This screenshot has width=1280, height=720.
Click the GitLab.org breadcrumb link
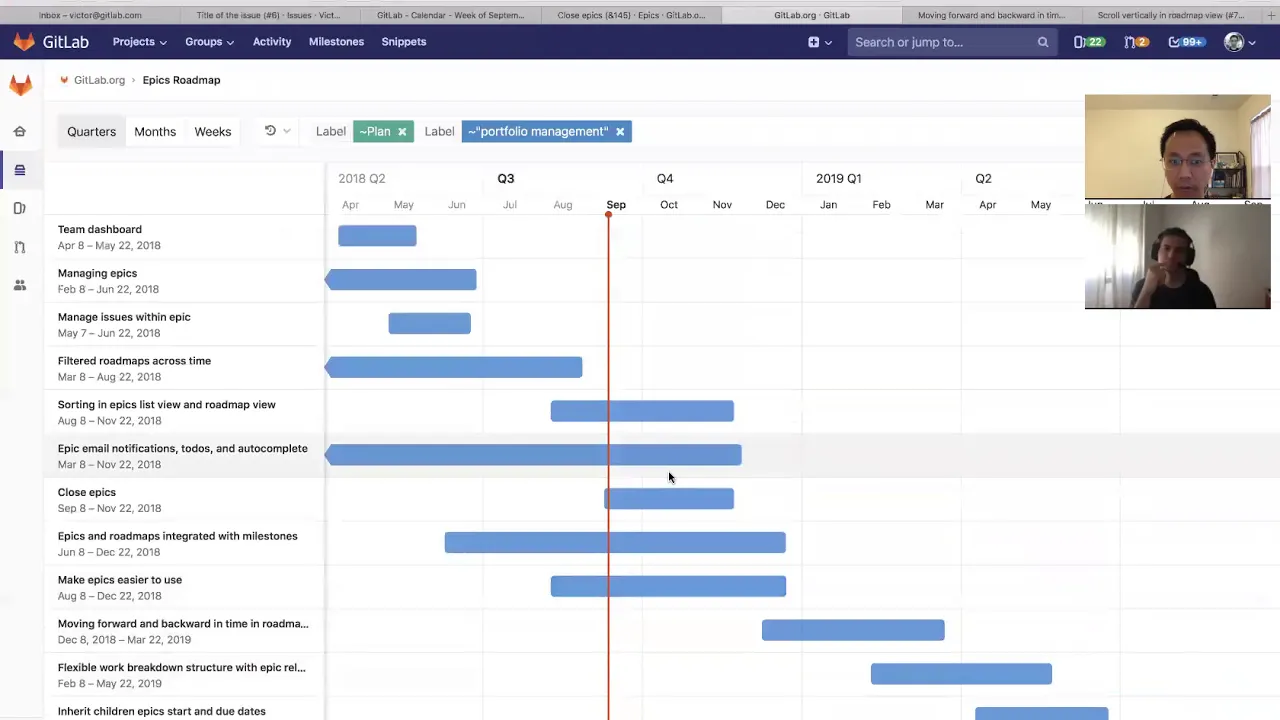pyautogui.click(x=99, y=80)
